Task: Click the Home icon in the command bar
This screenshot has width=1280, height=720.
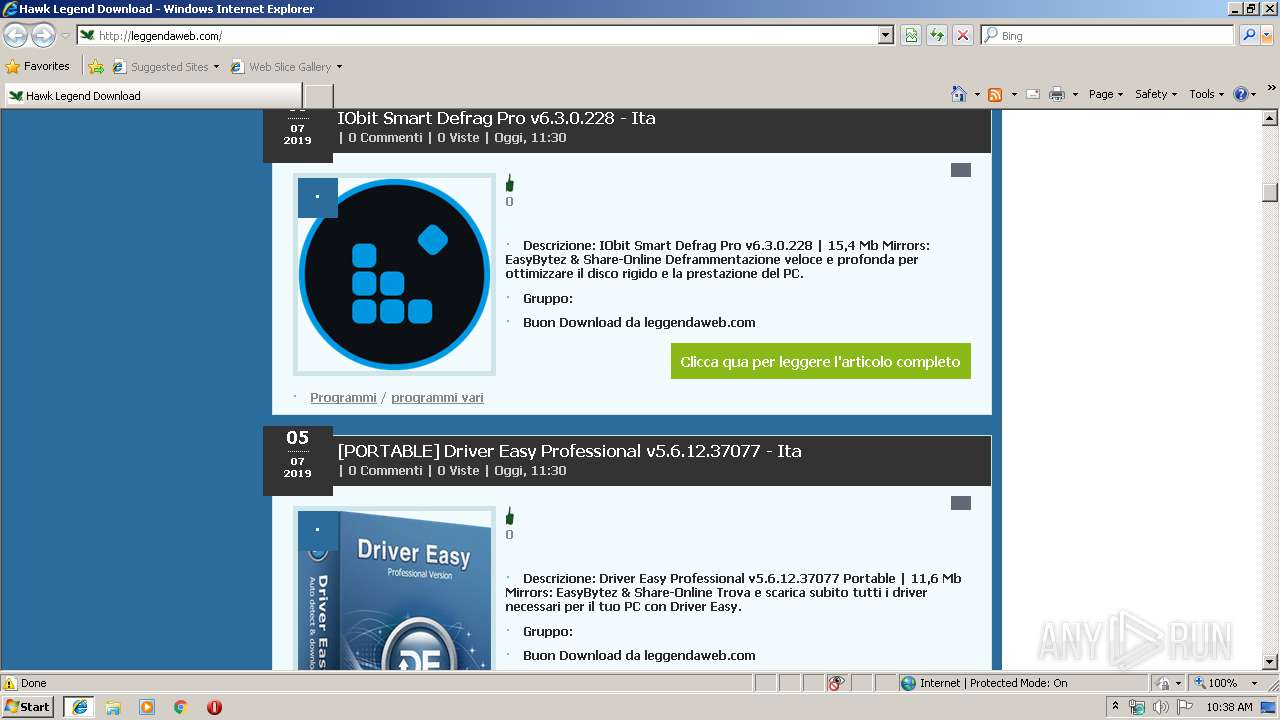Action: click(959, 94)
